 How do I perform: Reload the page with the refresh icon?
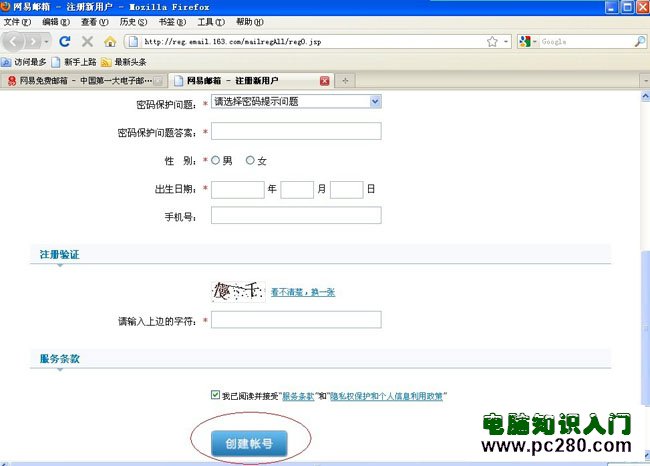click(x=65, y=42)
